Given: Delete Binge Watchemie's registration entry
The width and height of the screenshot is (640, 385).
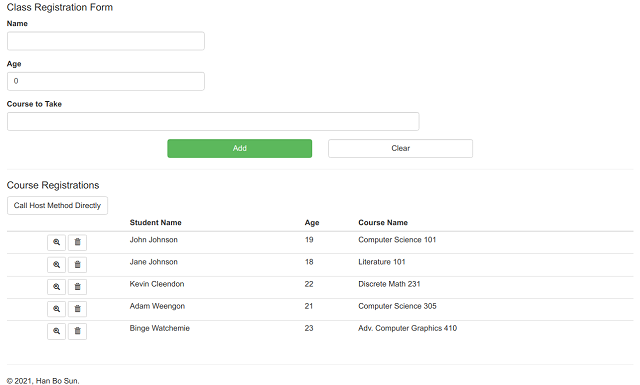Looking at the screenshot, I should click(x=77, y=331).
